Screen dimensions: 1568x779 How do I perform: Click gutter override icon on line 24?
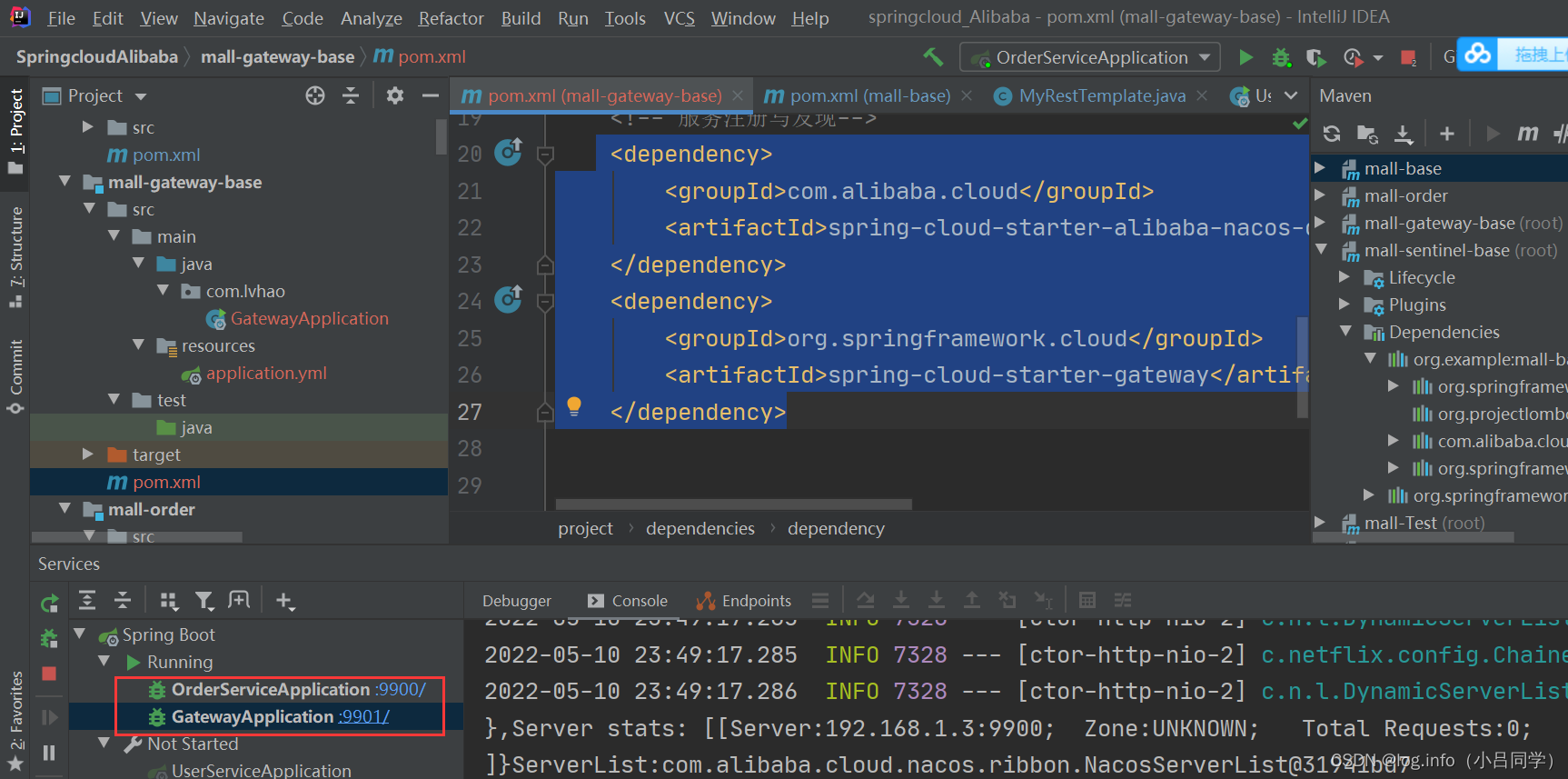pos(508,299)
